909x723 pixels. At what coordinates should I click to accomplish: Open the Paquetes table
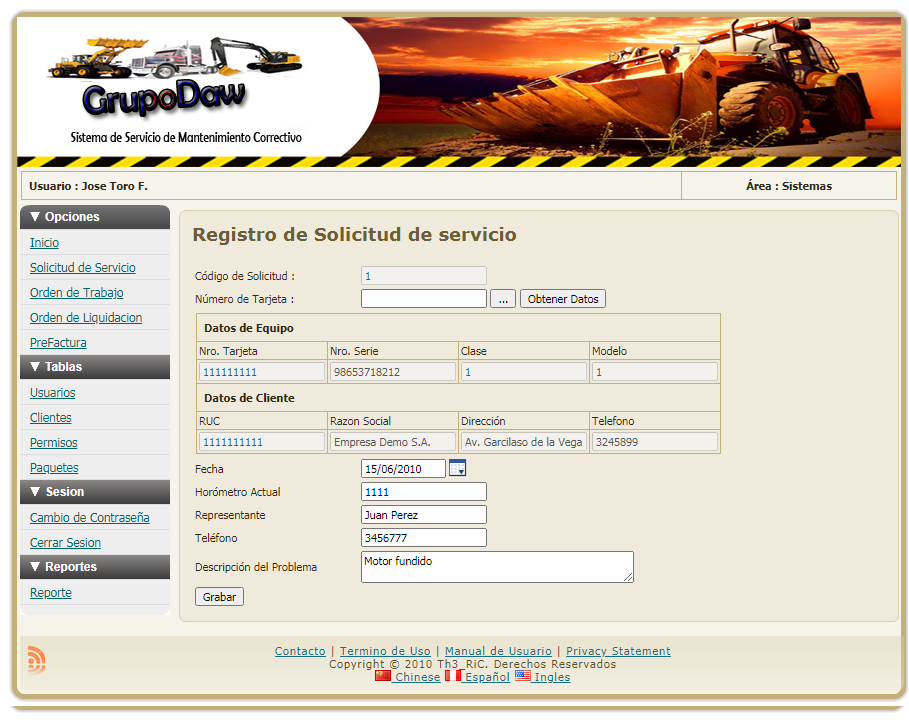click(54, 467)
